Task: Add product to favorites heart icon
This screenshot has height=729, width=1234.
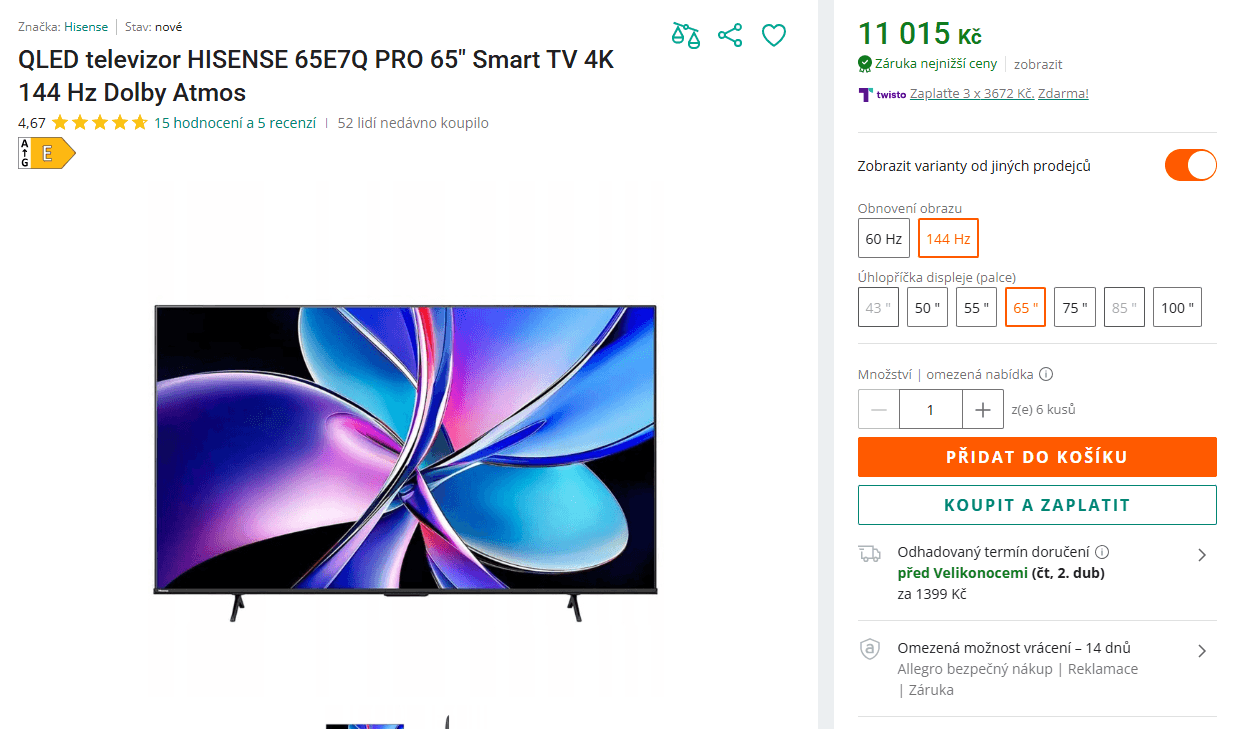Action: click(x=774, y=35)
